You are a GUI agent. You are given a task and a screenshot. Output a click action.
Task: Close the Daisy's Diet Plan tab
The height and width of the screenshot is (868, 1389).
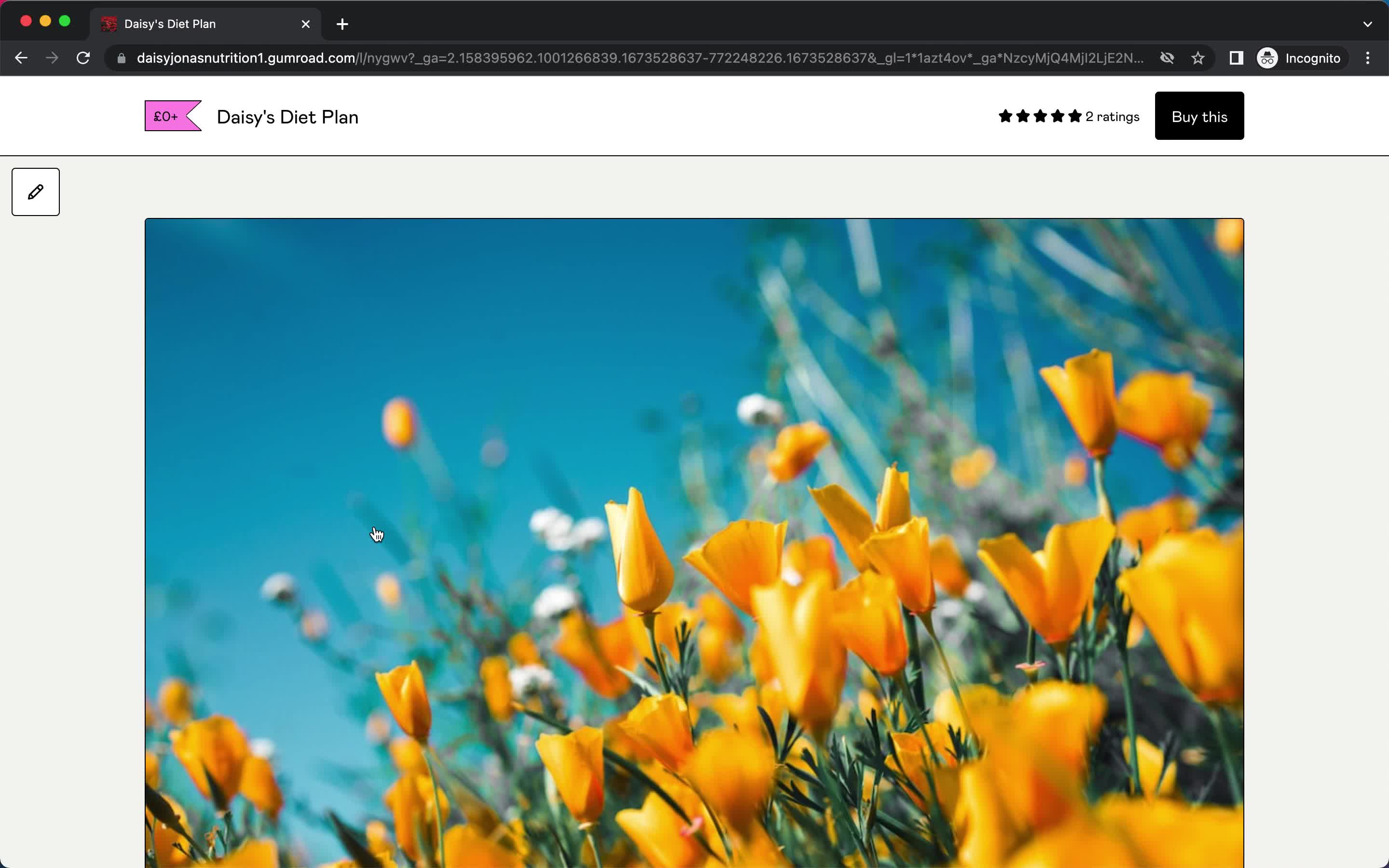click(305, 24)
